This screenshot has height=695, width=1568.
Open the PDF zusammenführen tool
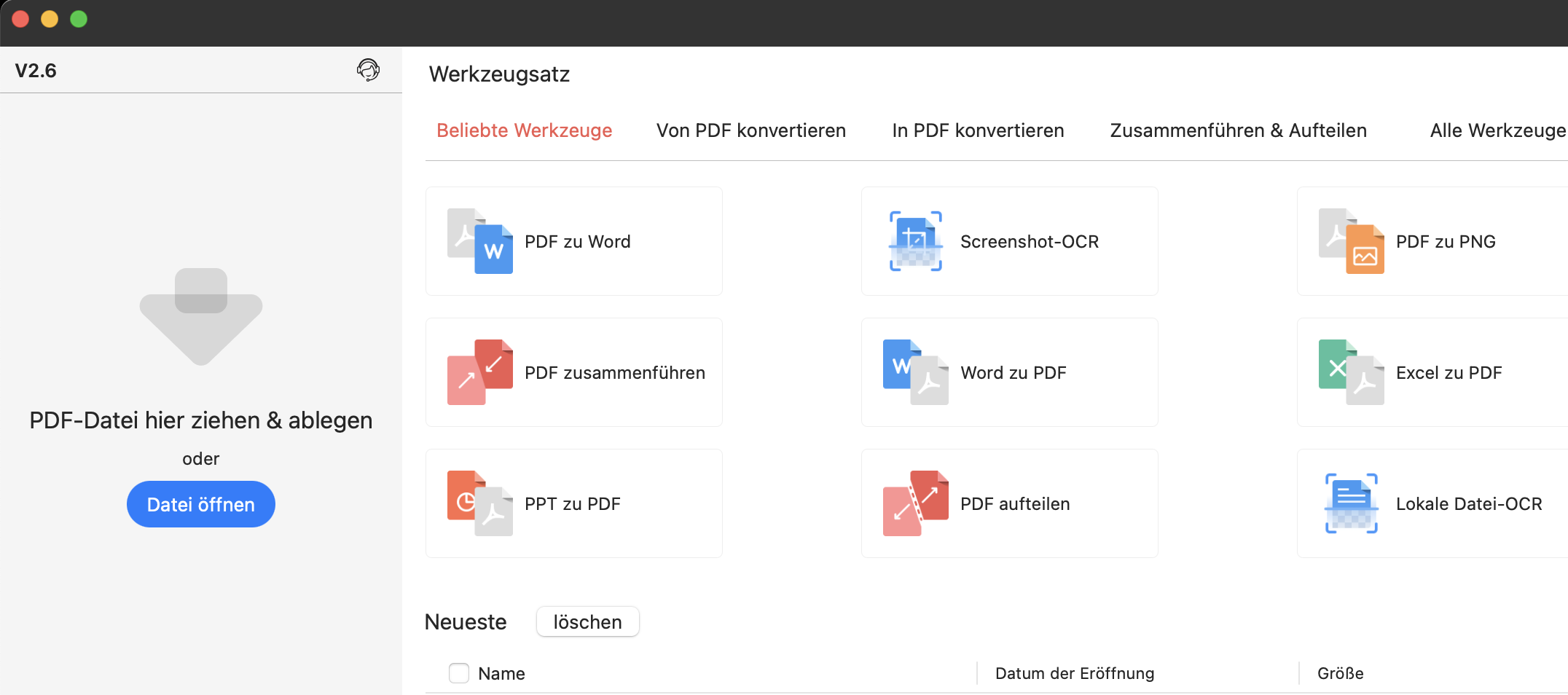point(573,372)
